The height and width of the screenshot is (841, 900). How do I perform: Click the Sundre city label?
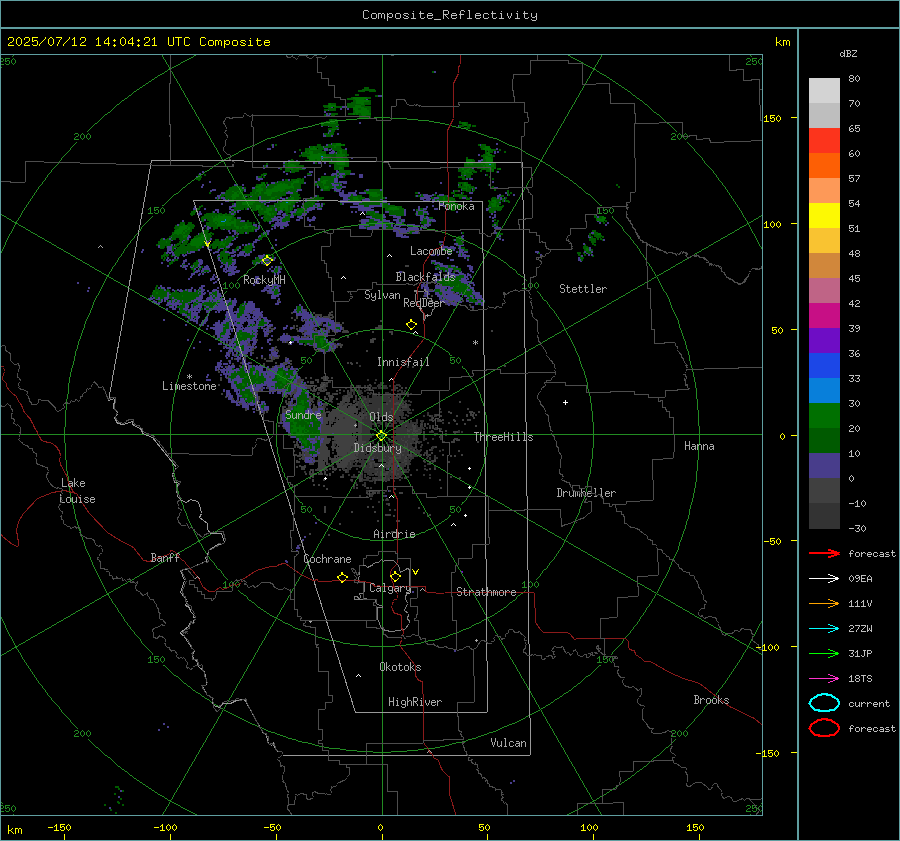pyautogui.click(x=303, y=414)
